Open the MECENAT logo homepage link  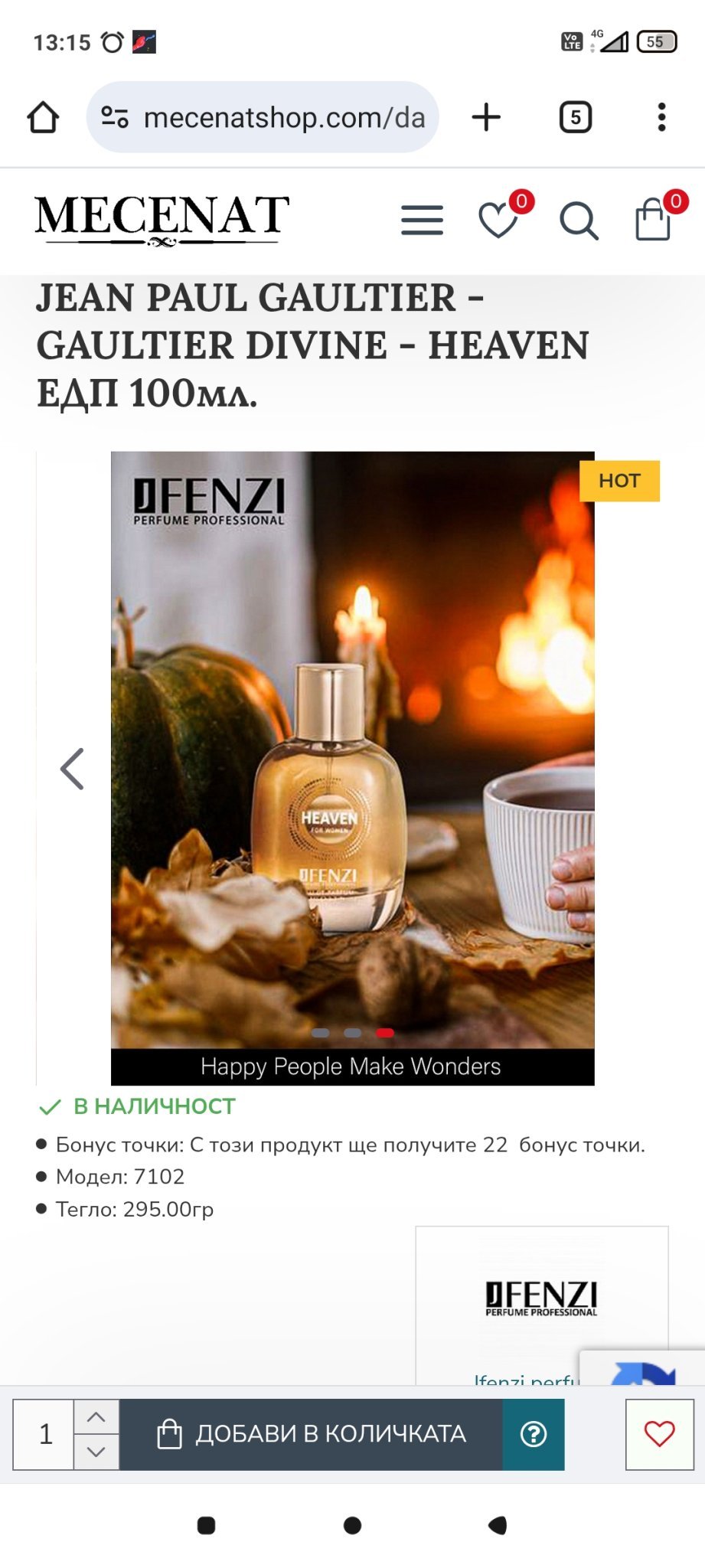162,220
